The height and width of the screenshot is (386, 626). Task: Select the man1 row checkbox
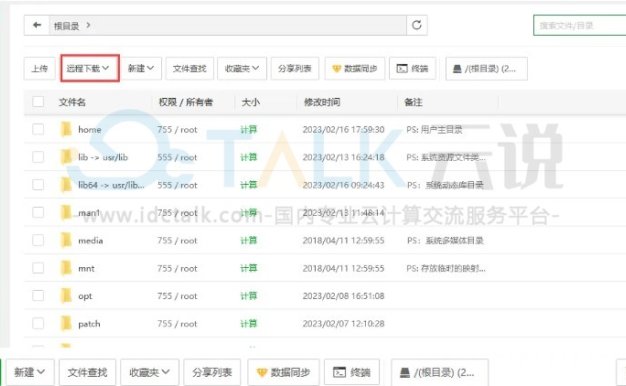click(38, 212)
